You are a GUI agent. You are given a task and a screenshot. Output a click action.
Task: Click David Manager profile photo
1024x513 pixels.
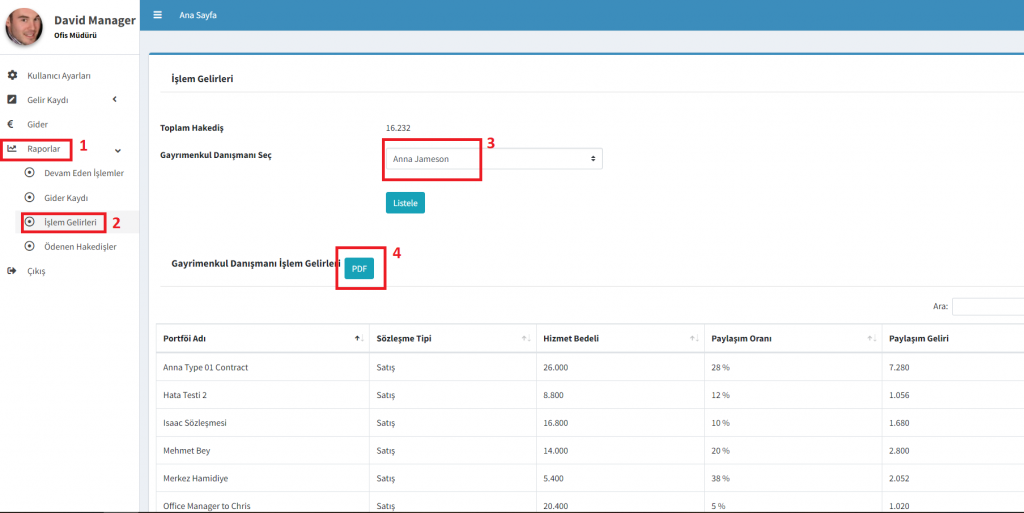[x=23, y=27]
